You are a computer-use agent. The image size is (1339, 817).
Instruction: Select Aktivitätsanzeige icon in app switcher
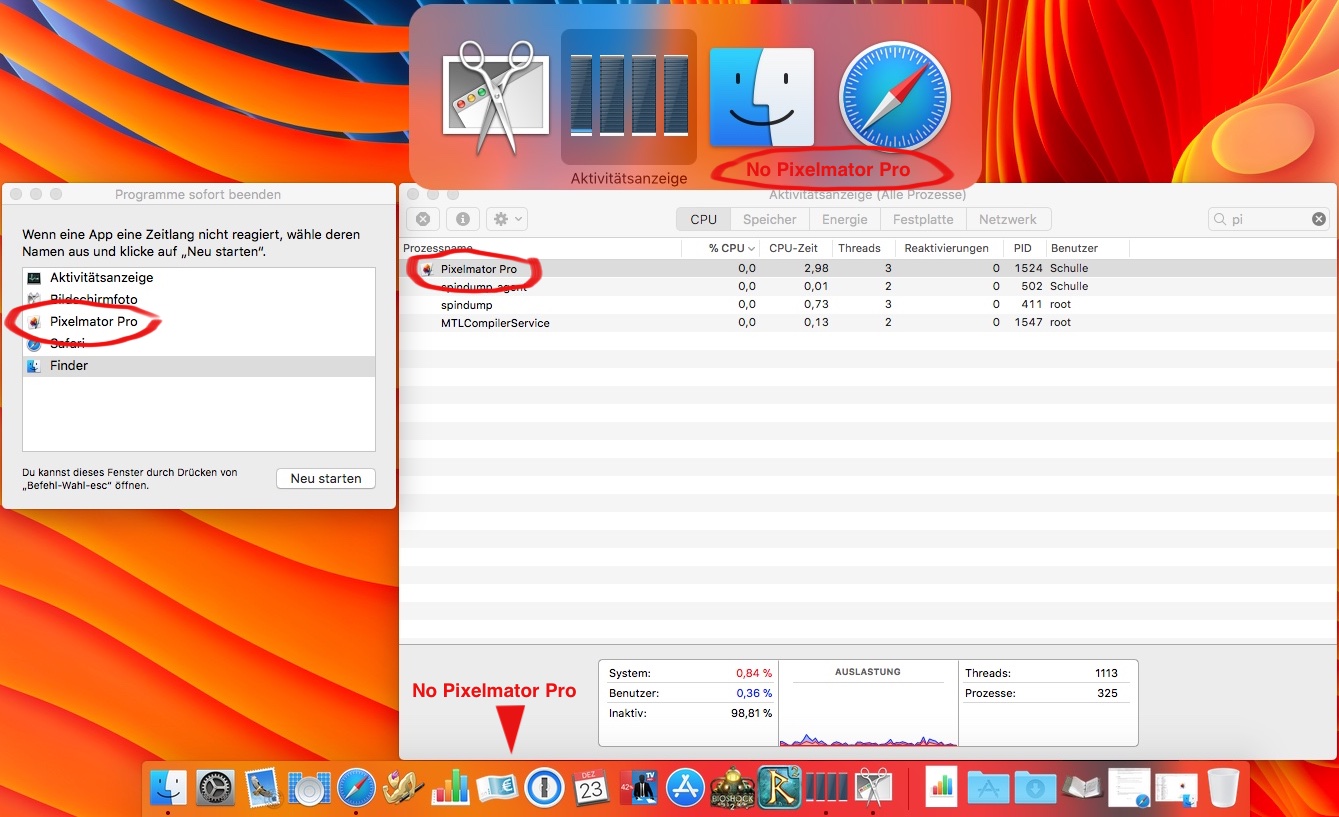[x=629, y=97]
